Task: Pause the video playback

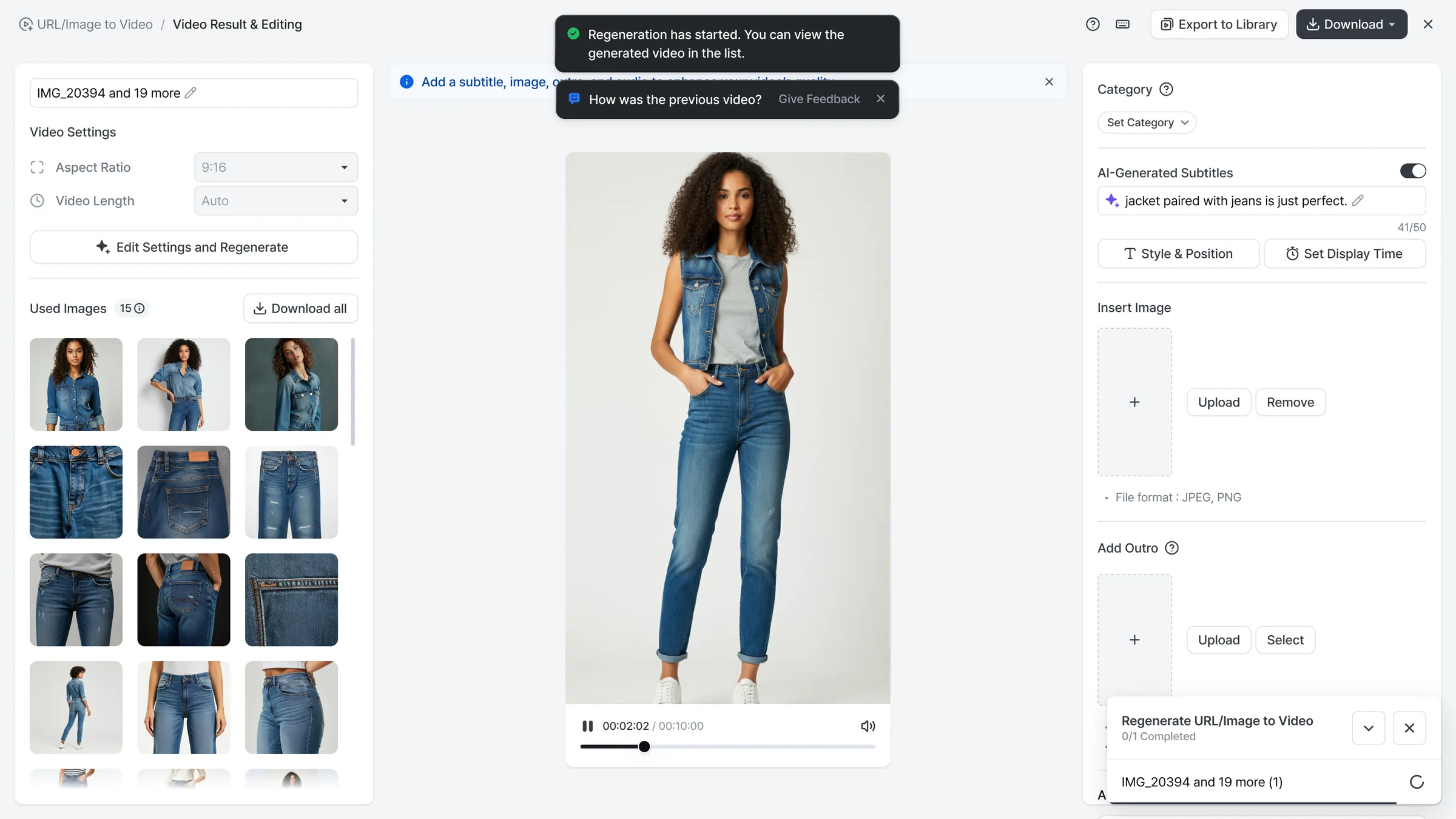Action: point(587,726)
